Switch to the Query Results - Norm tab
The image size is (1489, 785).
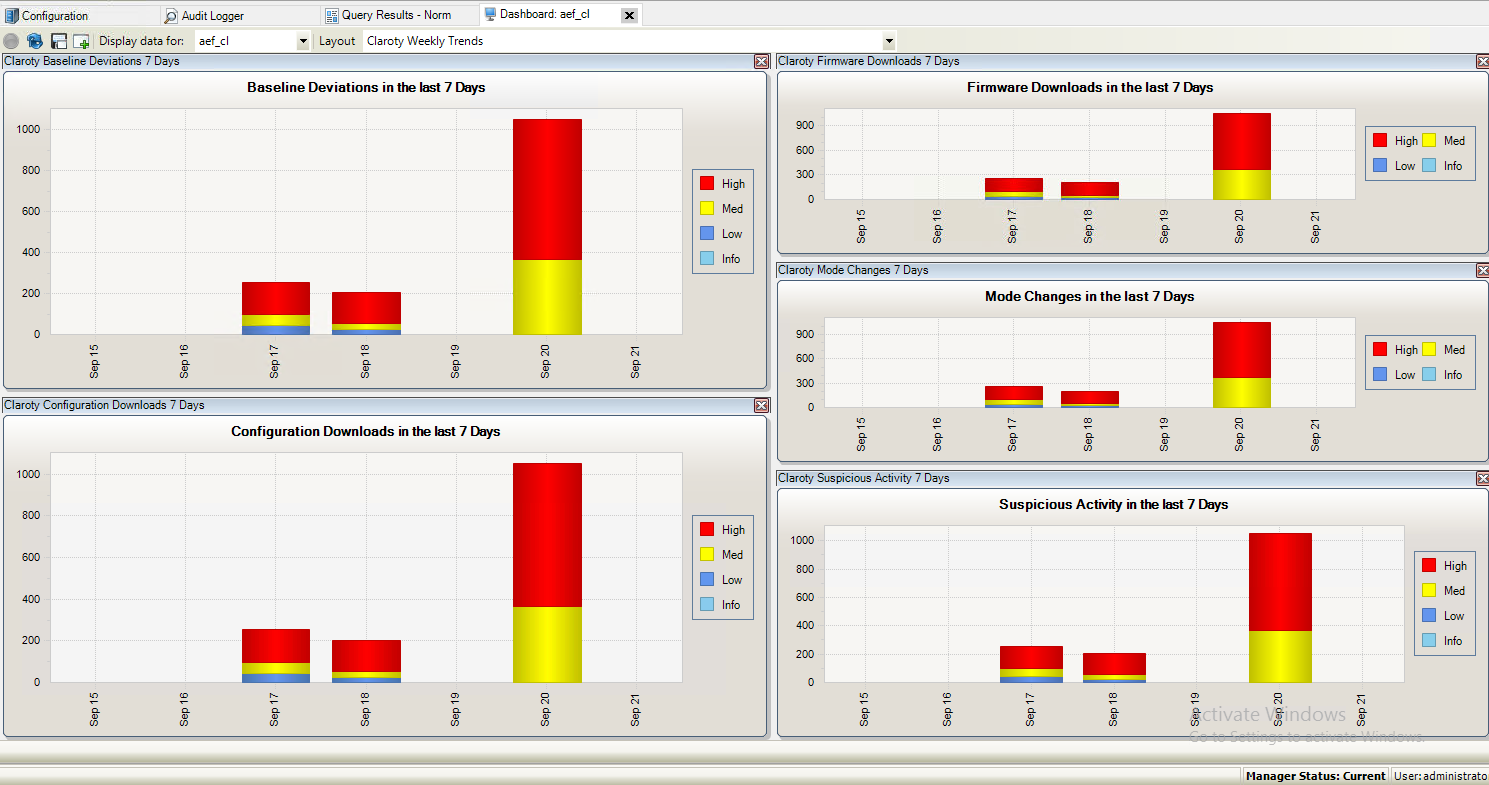click(x=396, y=15)
